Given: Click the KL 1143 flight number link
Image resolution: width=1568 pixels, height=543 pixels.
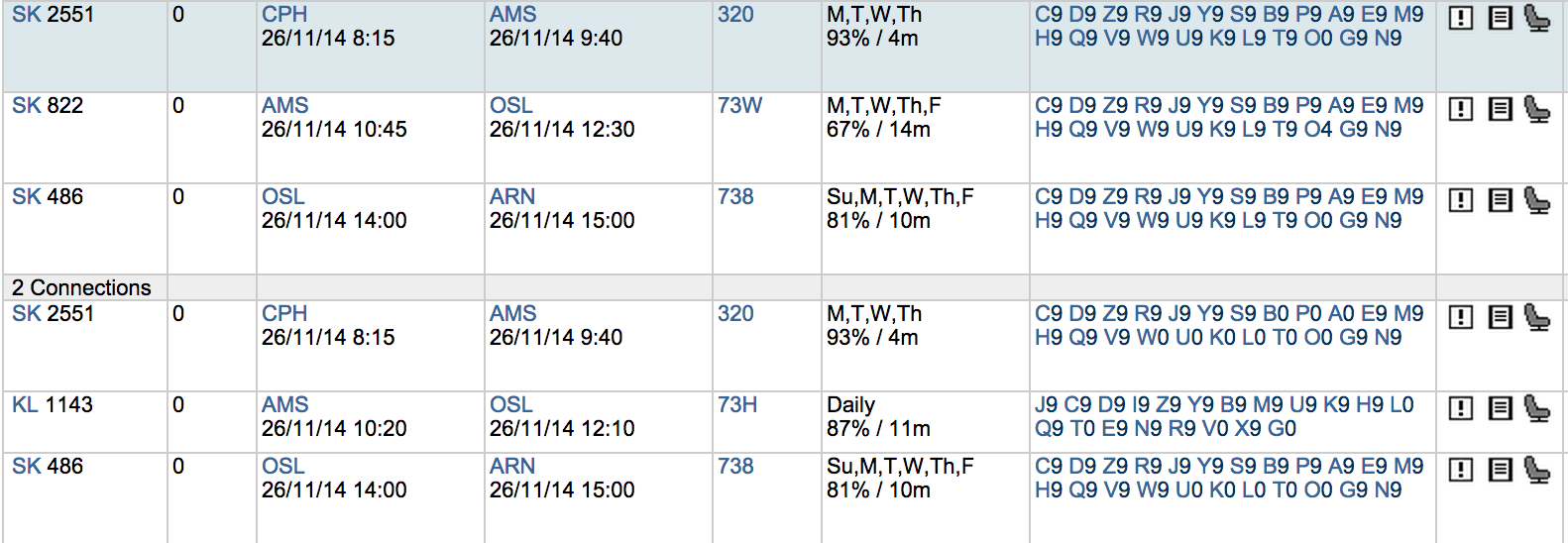Looking at the screenshot, I should 53,405.
